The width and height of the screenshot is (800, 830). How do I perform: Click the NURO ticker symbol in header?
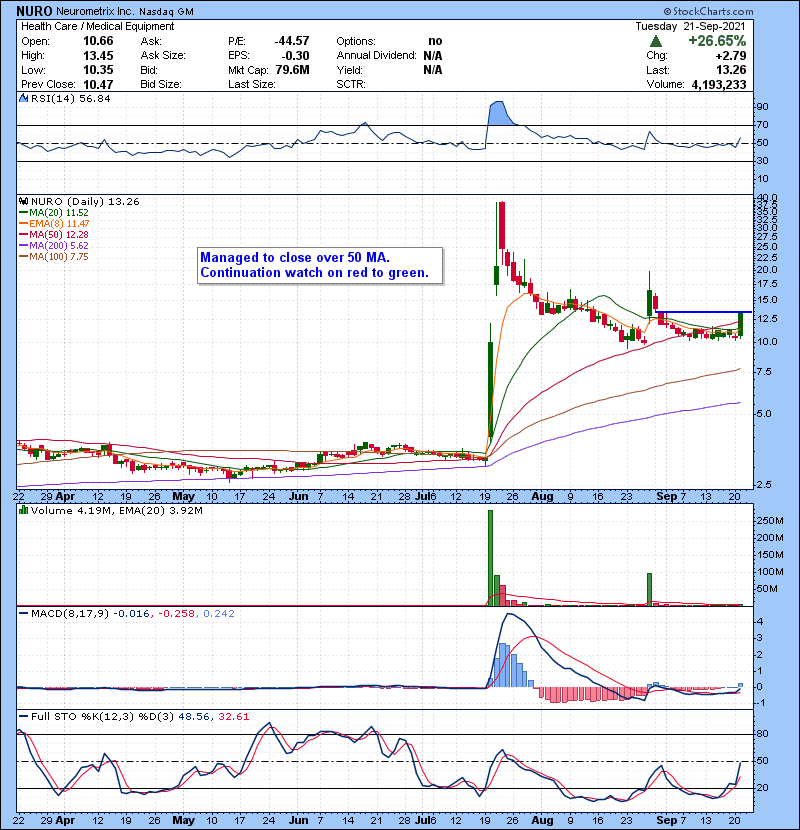[34, 11]
